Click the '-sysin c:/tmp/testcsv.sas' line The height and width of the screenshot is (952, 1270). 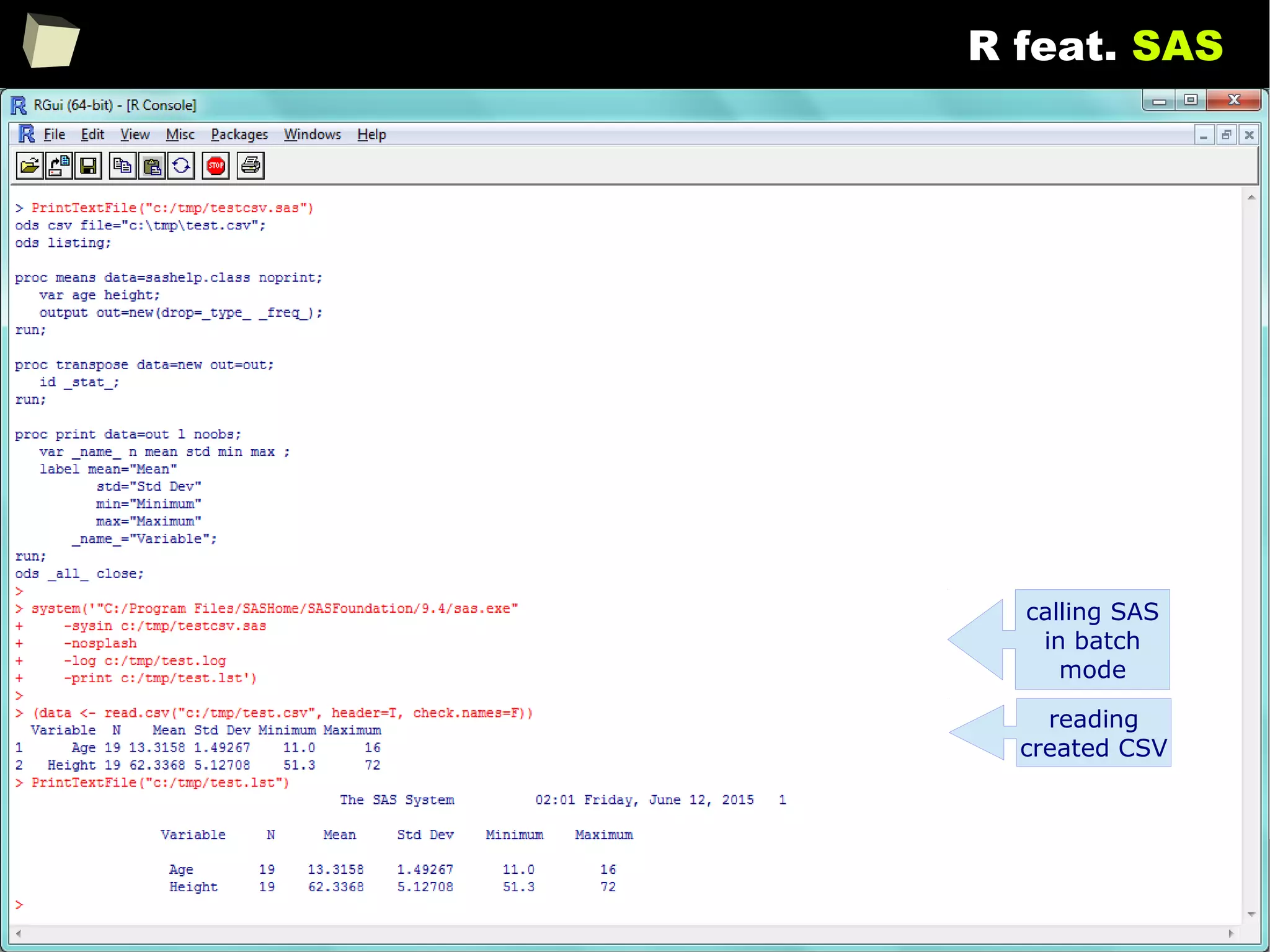coord(165,626)
